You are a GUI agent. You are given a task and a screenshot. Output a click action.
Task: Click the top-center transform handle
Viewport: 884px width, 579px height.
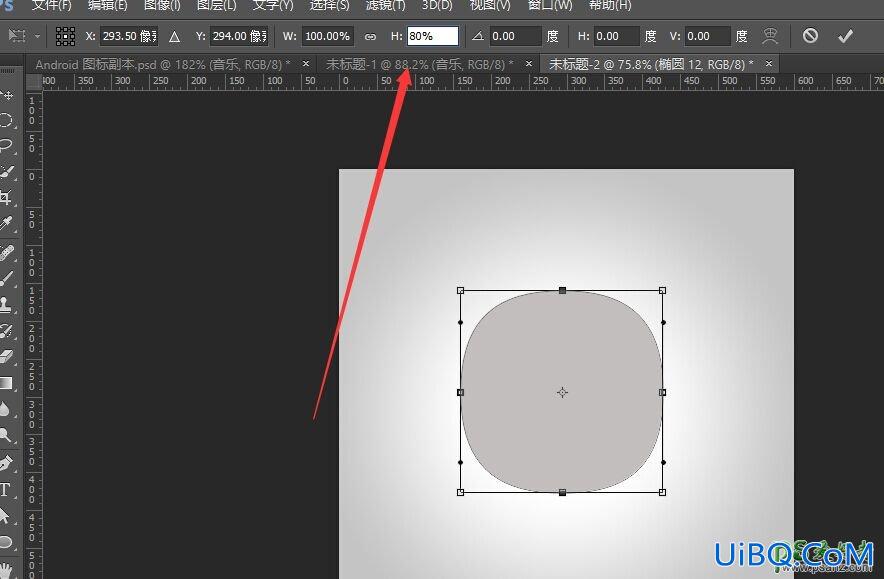pyautogui.click(x=562, y=290)
